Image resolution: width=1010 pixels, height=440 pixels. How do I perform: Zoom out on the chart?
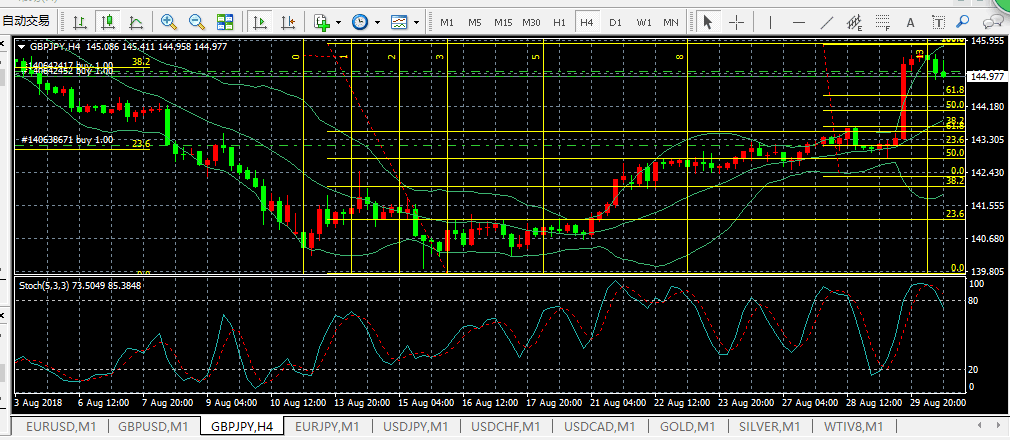196,22
